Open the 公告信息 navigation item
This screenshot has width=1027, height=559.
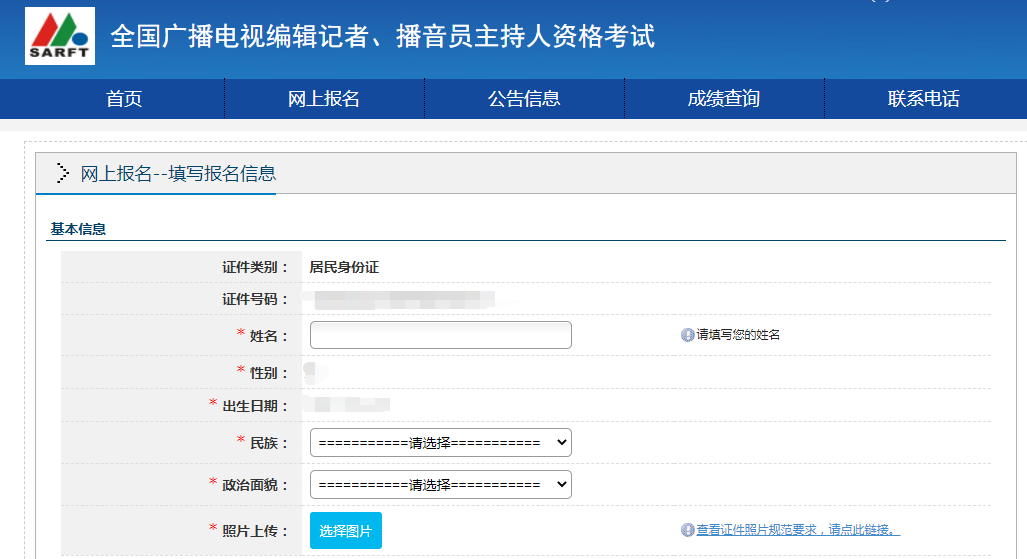tap(524, 99)
